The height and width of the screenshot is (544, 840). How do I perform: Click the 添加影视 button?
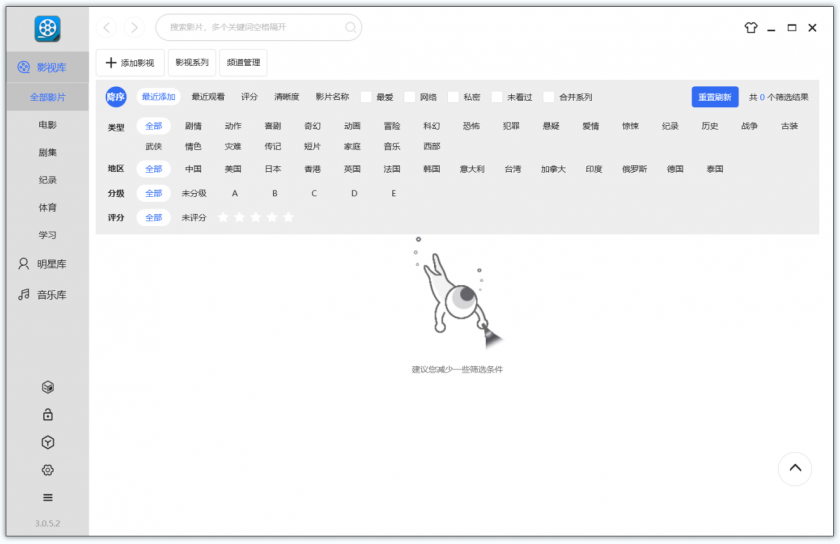coord(130,63)
